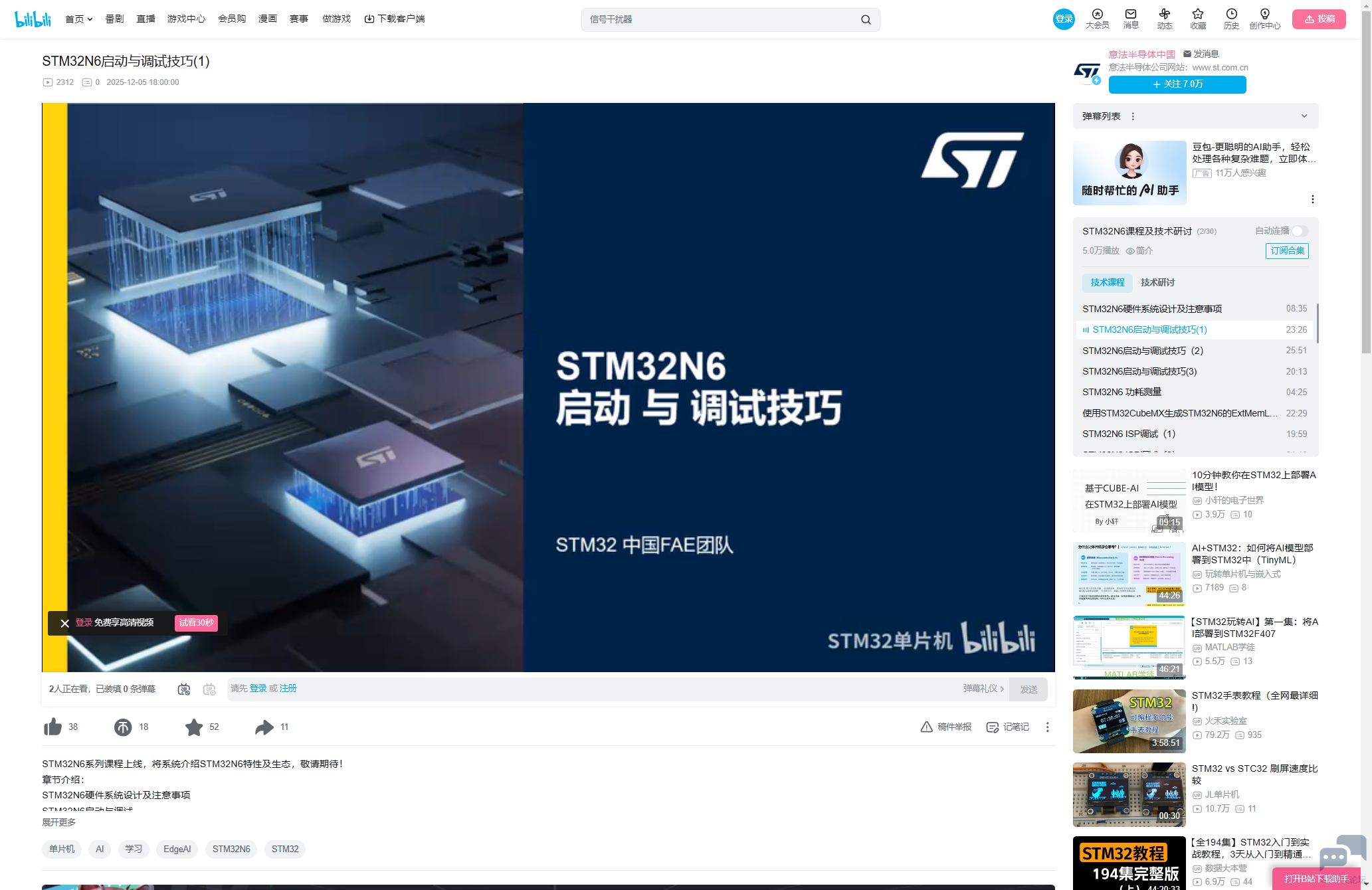The image size is (1372, 890).
Task: Open the danmaku settings icon
Action: [x=209, y=689]
